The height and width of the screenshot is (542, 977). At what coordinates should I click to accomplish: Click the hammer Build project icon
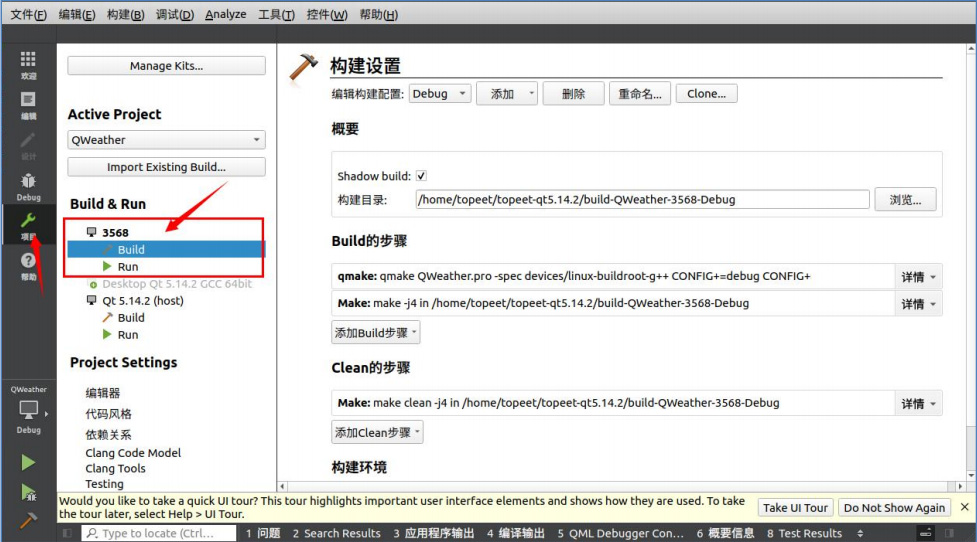coord(28,520)
